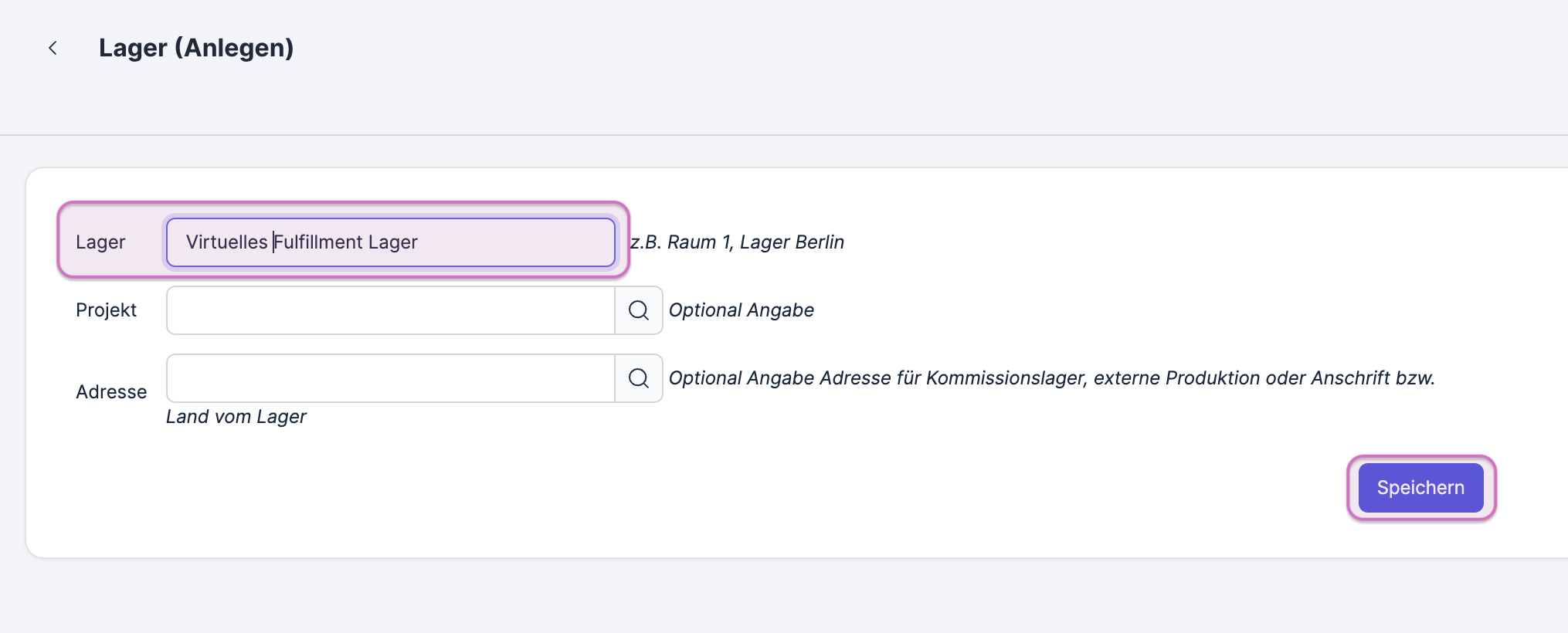The image size is (1568, 633).
Task: Open the Adresse lookup magnifier
Action: (x=639, y=378)
